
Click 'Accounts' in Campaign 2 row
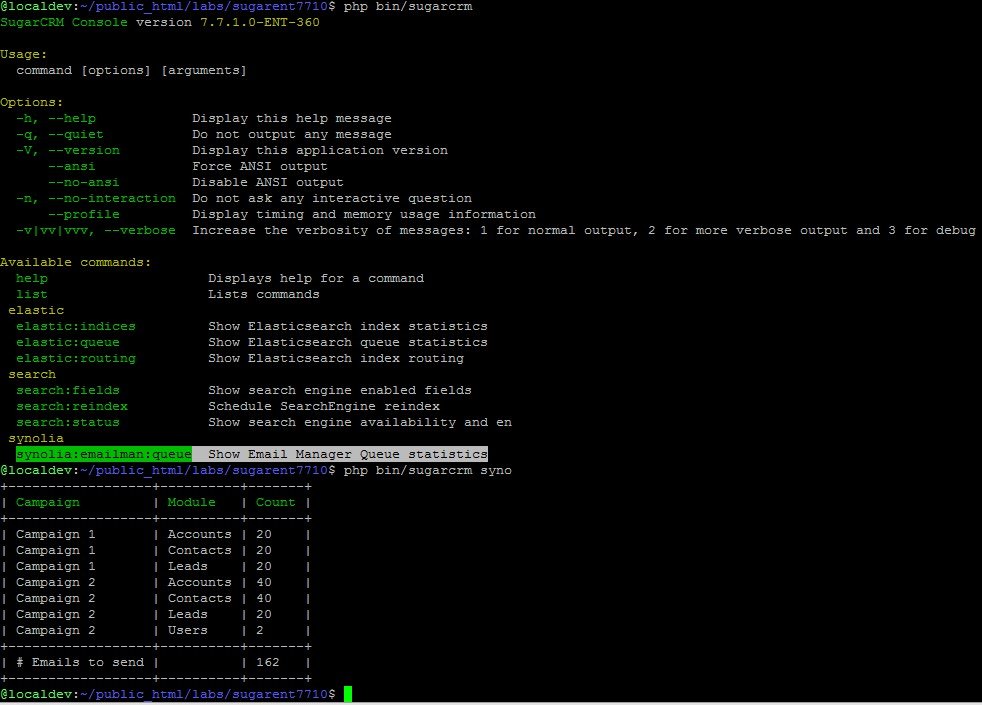point(200,582)
